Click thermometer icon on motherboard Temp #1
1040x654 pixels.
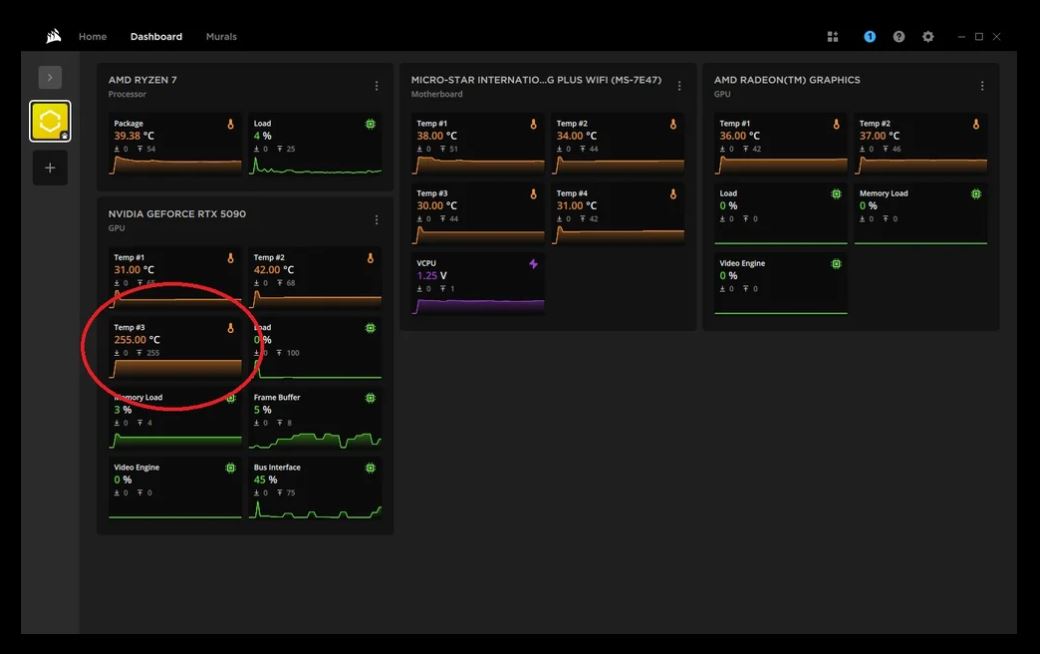[533, 124]
